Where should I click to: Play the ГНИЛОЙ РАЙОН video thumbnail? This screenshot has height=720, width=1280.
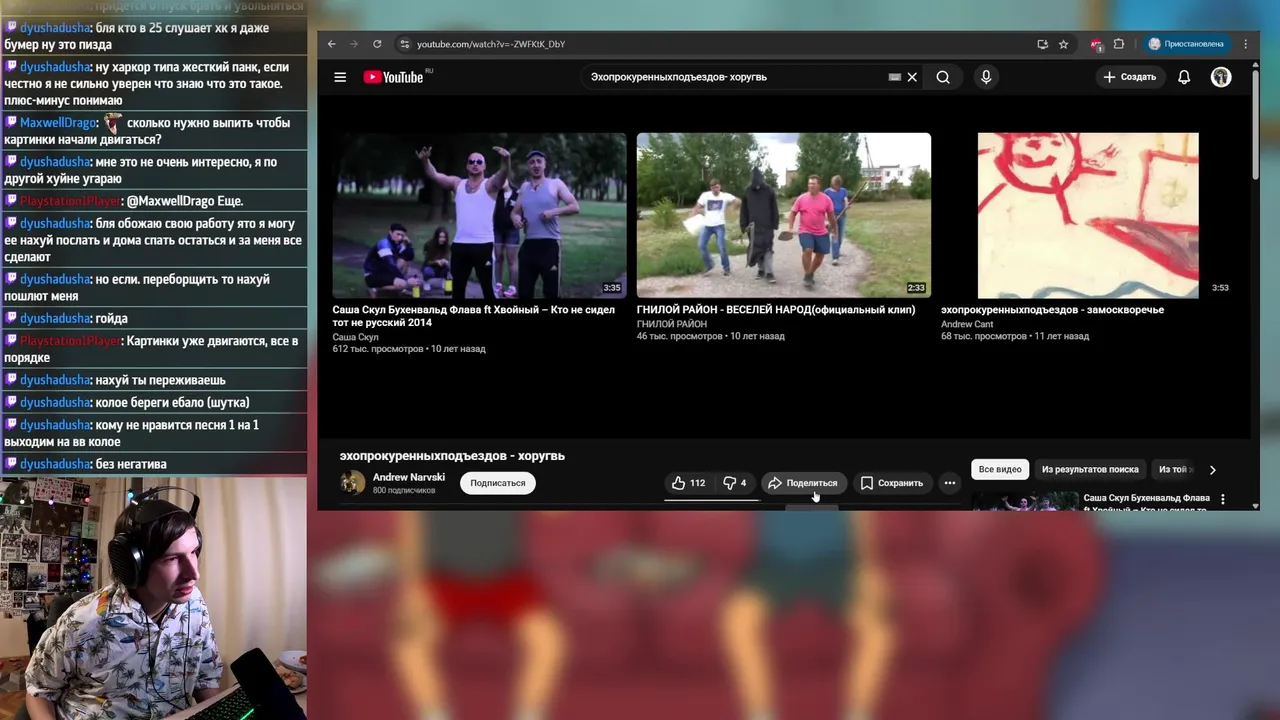point(783,215)
